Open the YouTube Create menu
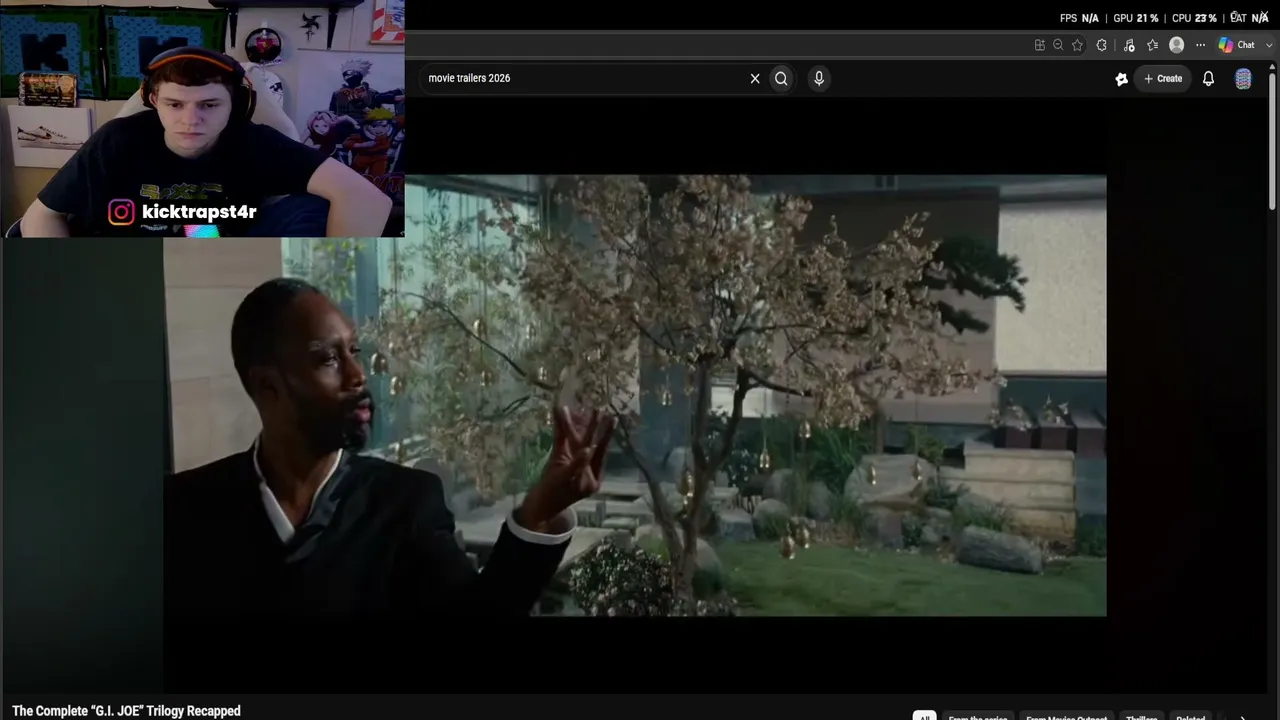The image size is (1280, 720). pyautogui.click(x=1163, y=78)
